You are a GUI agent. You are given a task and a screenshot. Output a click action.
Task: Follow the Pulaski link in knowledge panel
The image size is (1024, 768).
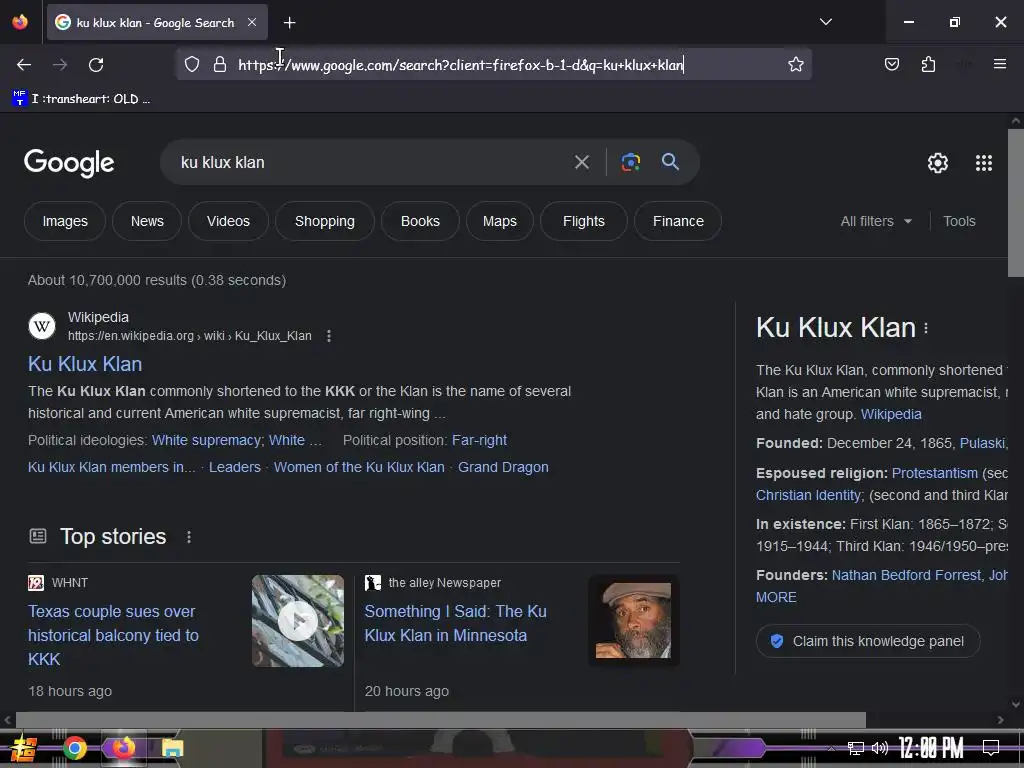983,443
